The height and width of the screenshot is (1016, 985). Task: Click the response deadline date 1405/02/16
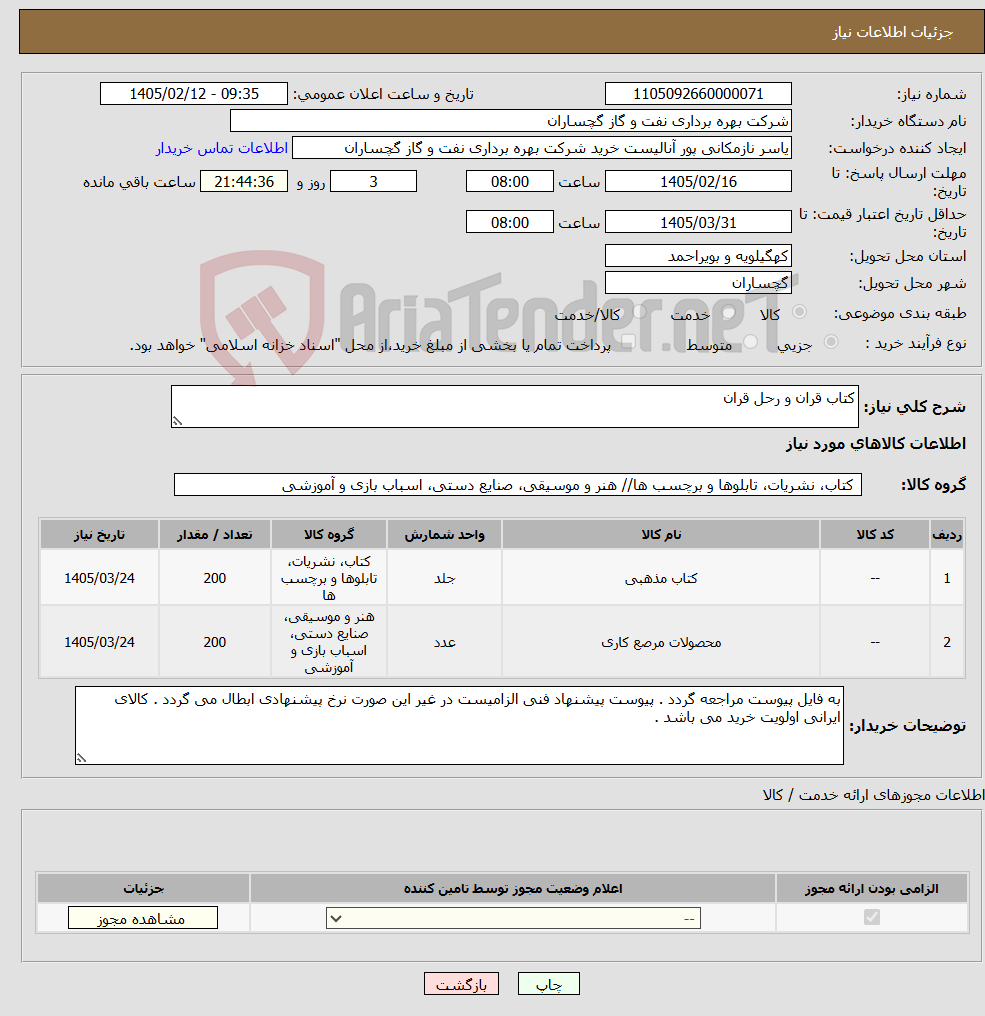coord(698,181)
